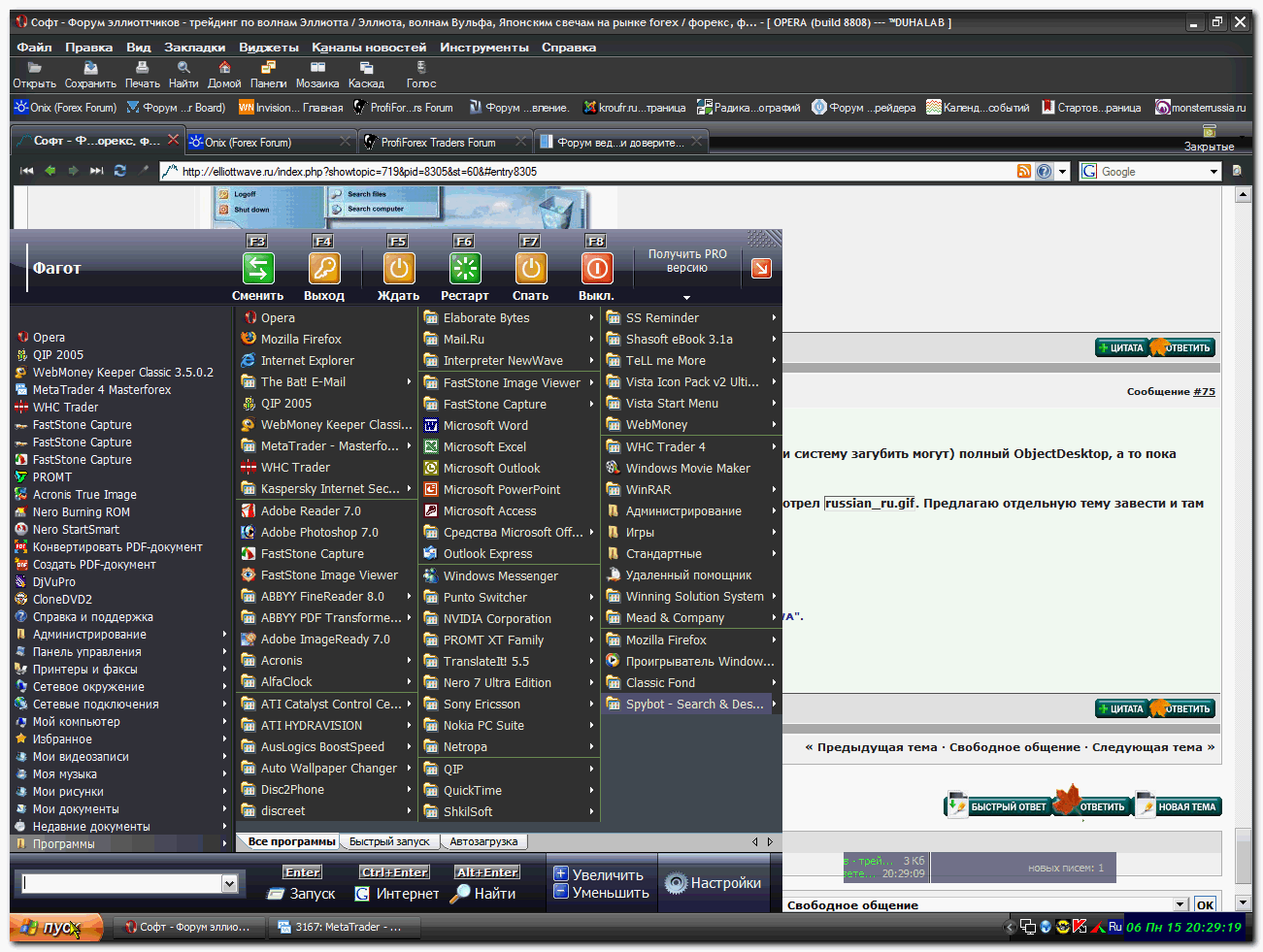Click the Найти search button
The height and width of the screenshot is (952, 1263).
[483, 894]
